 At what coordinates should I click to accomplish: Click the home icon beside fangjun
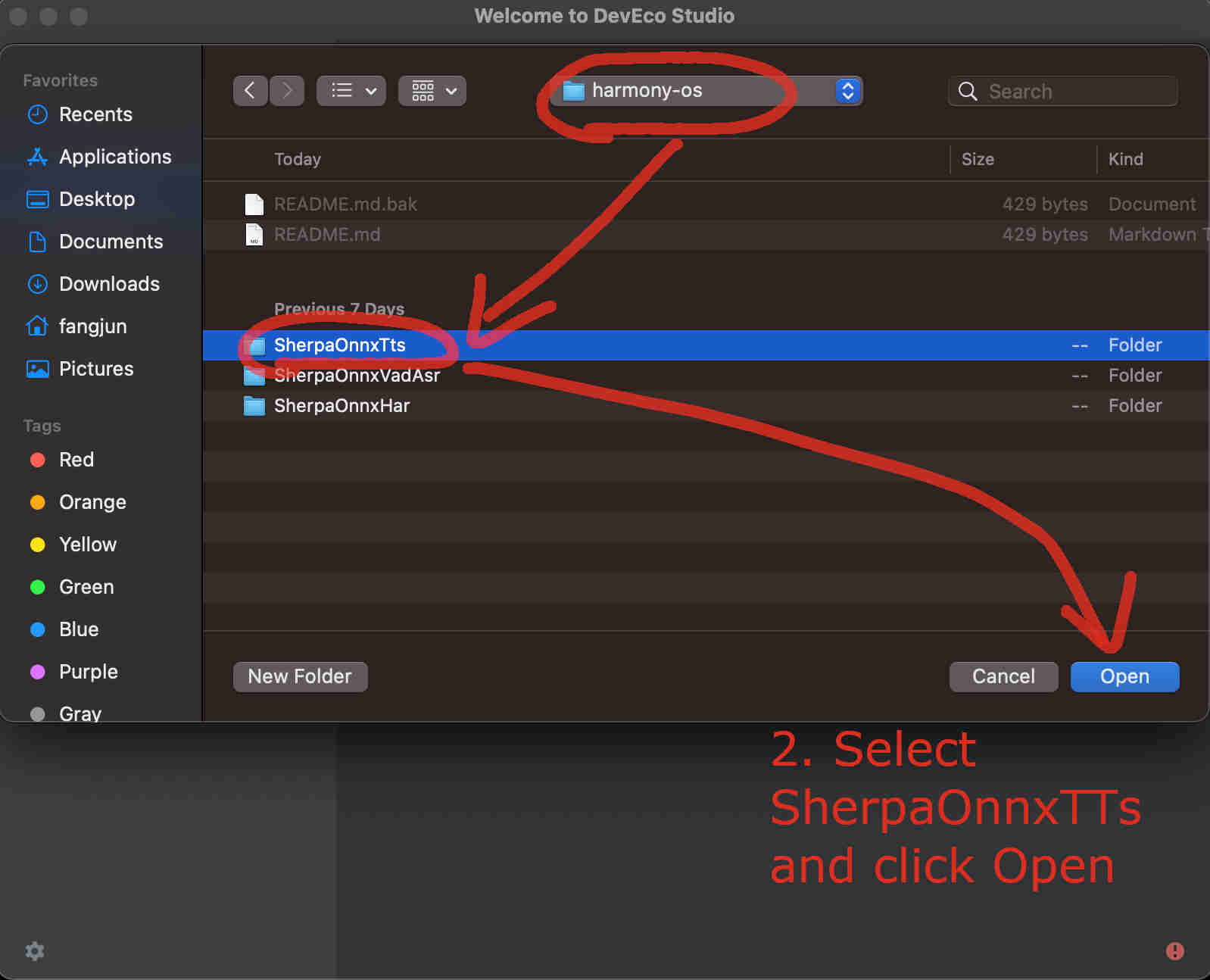37,326
